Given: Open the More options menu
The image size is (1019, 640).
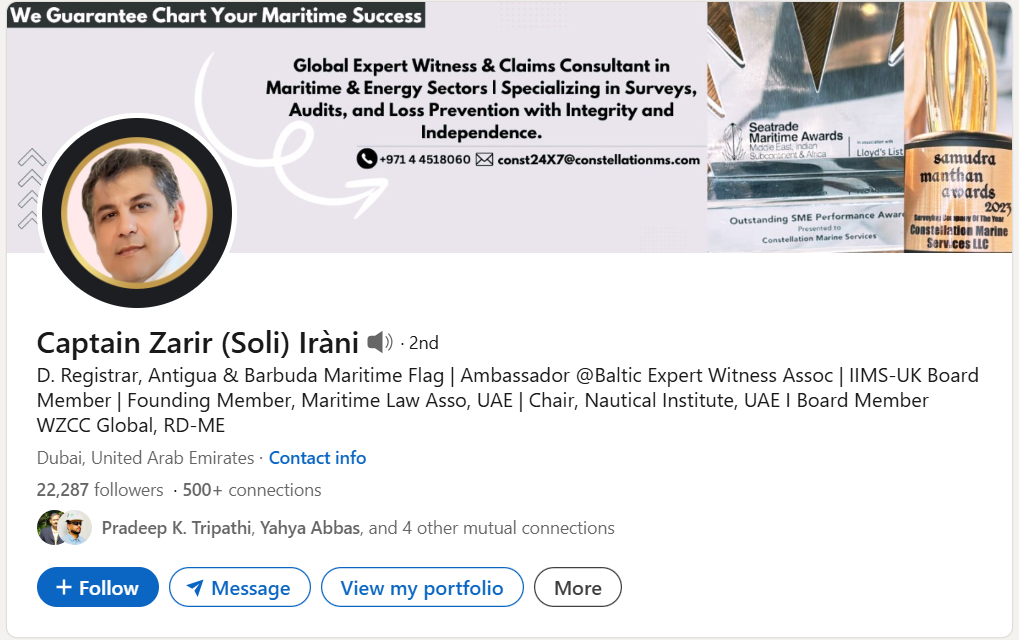Looking at the screenshot, I should 577,587.
